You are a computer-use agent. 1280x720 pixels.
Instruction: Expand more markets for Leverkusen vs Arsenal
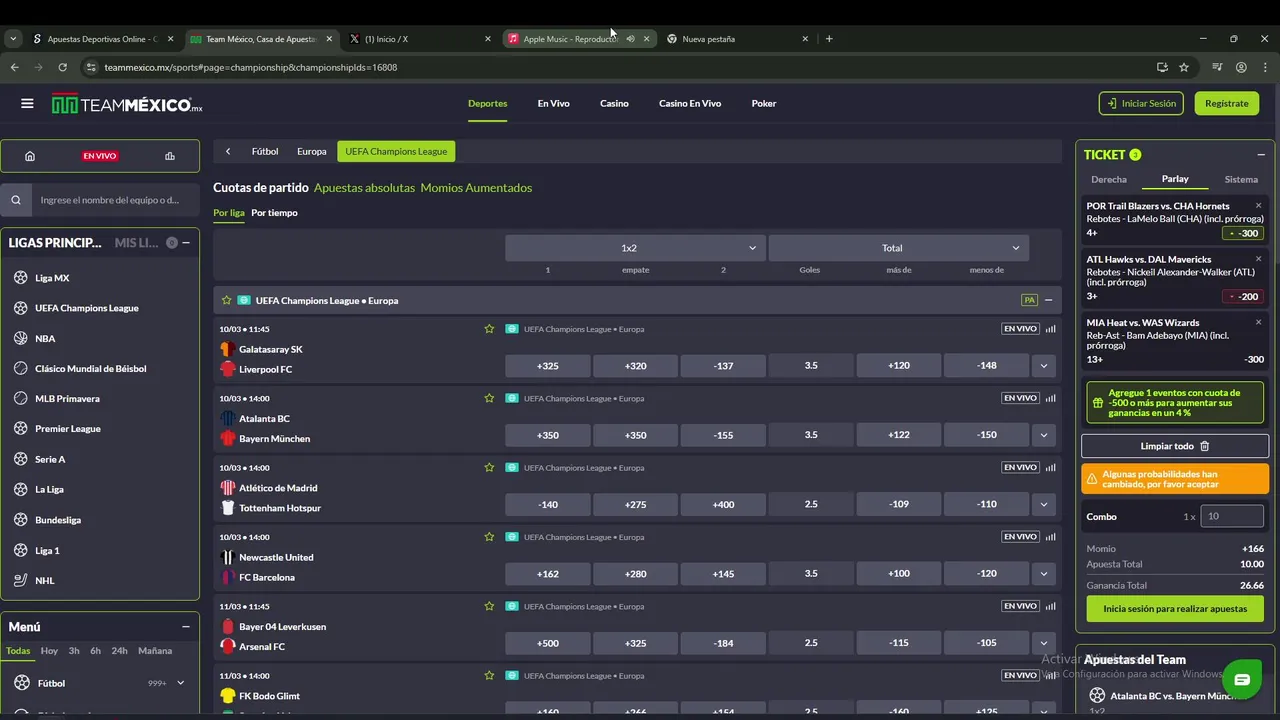pos(1044,643)
